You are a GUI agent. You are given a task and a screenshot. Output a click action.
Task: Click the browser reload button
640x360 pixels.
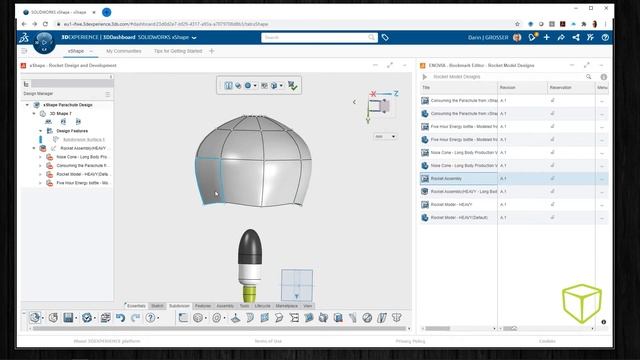pos(45,24)
